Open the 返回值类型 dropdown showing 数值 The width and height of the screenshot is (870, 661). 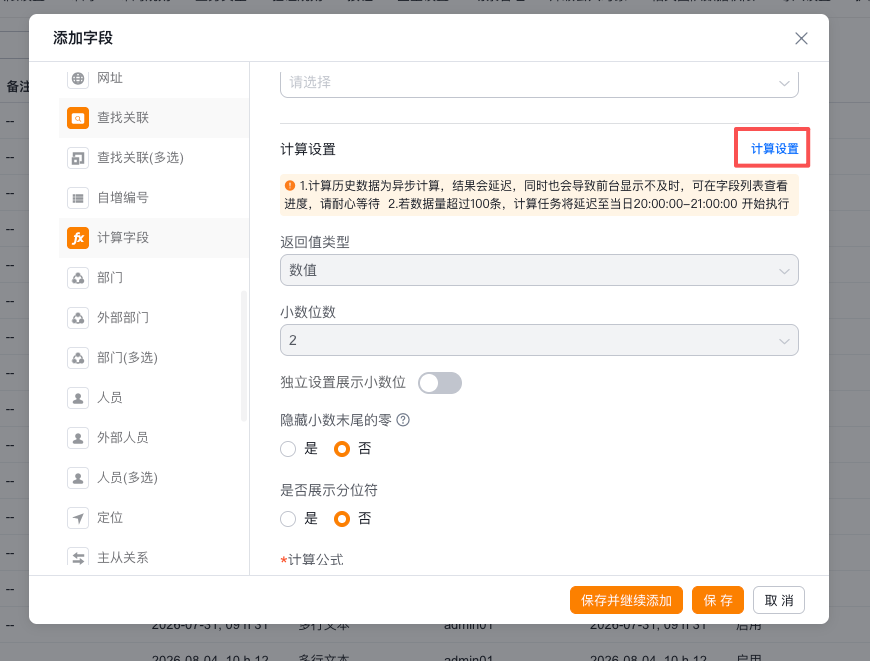click(539, 270)
